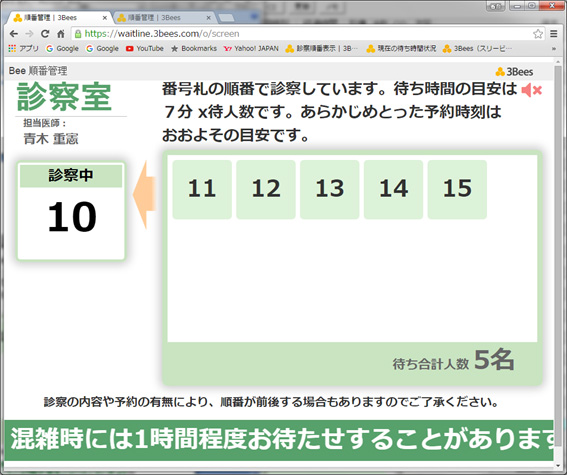The height and width of the screenshot is (475, 567).
Task: Bookmark this page with the star icon
Action: pos(538,34)
